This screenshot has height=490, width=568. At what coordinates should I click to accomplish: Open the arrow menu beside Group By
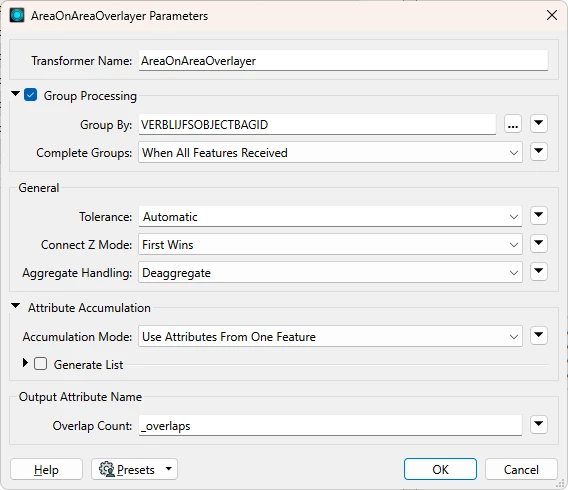click(x=539, y=123)
